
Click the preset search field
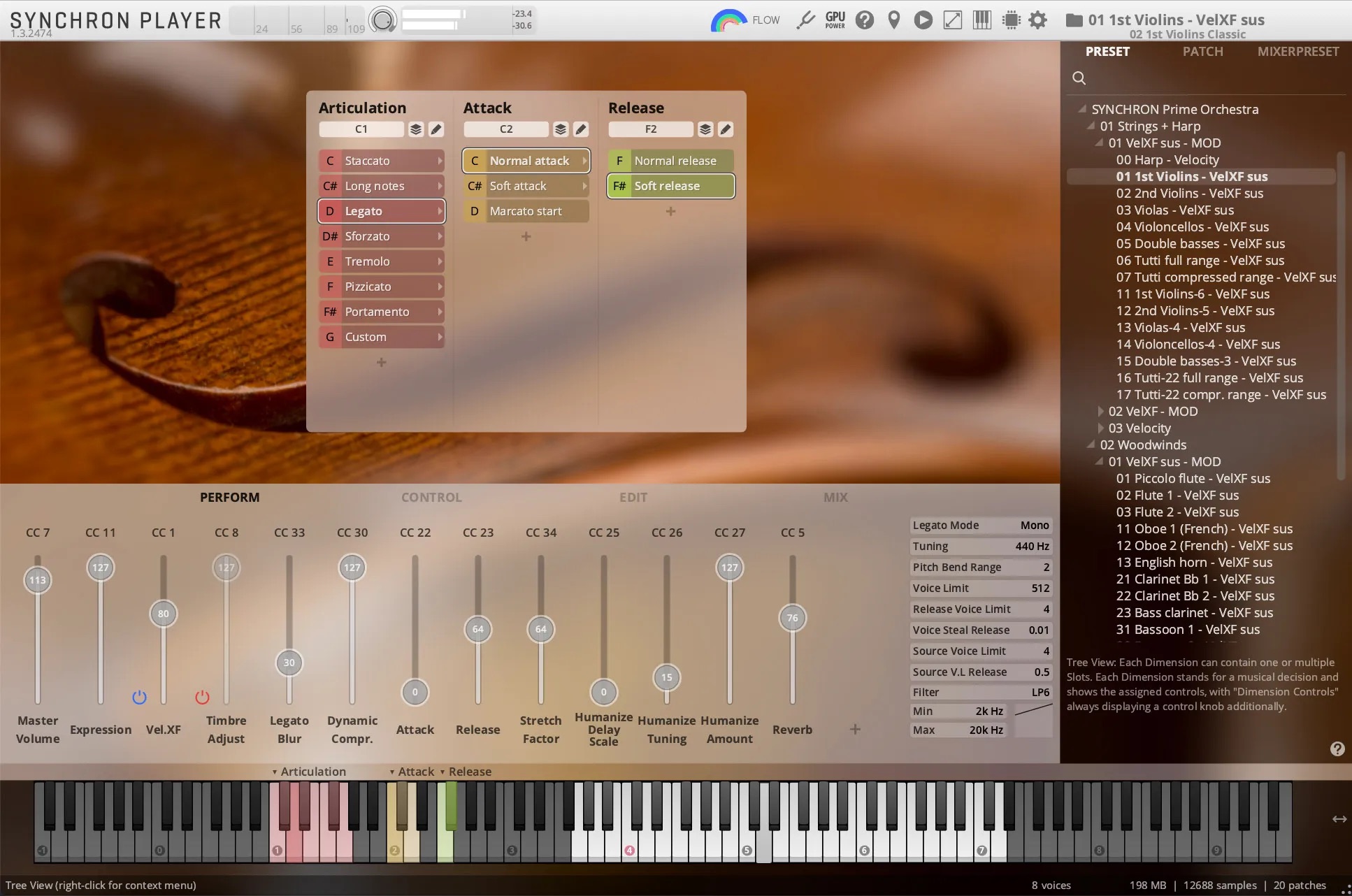[x=1079, y=78]
